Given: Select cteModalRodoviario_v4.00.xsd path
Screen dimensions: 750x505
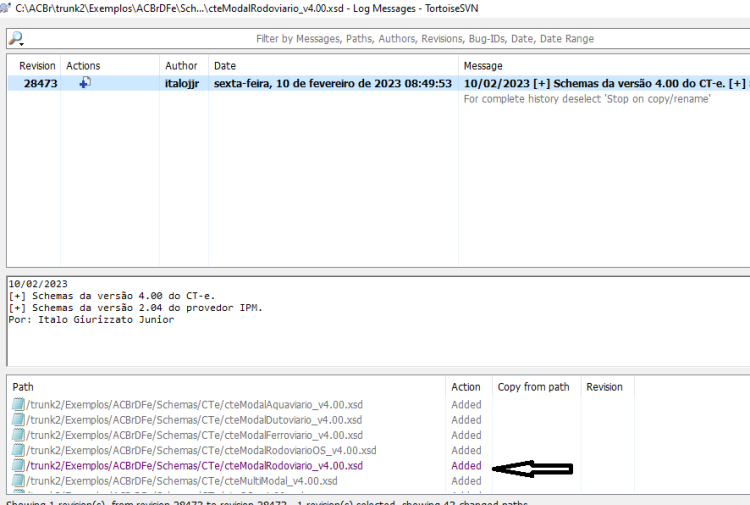Looking at the screenshot, I should click(x=195, y=466).
